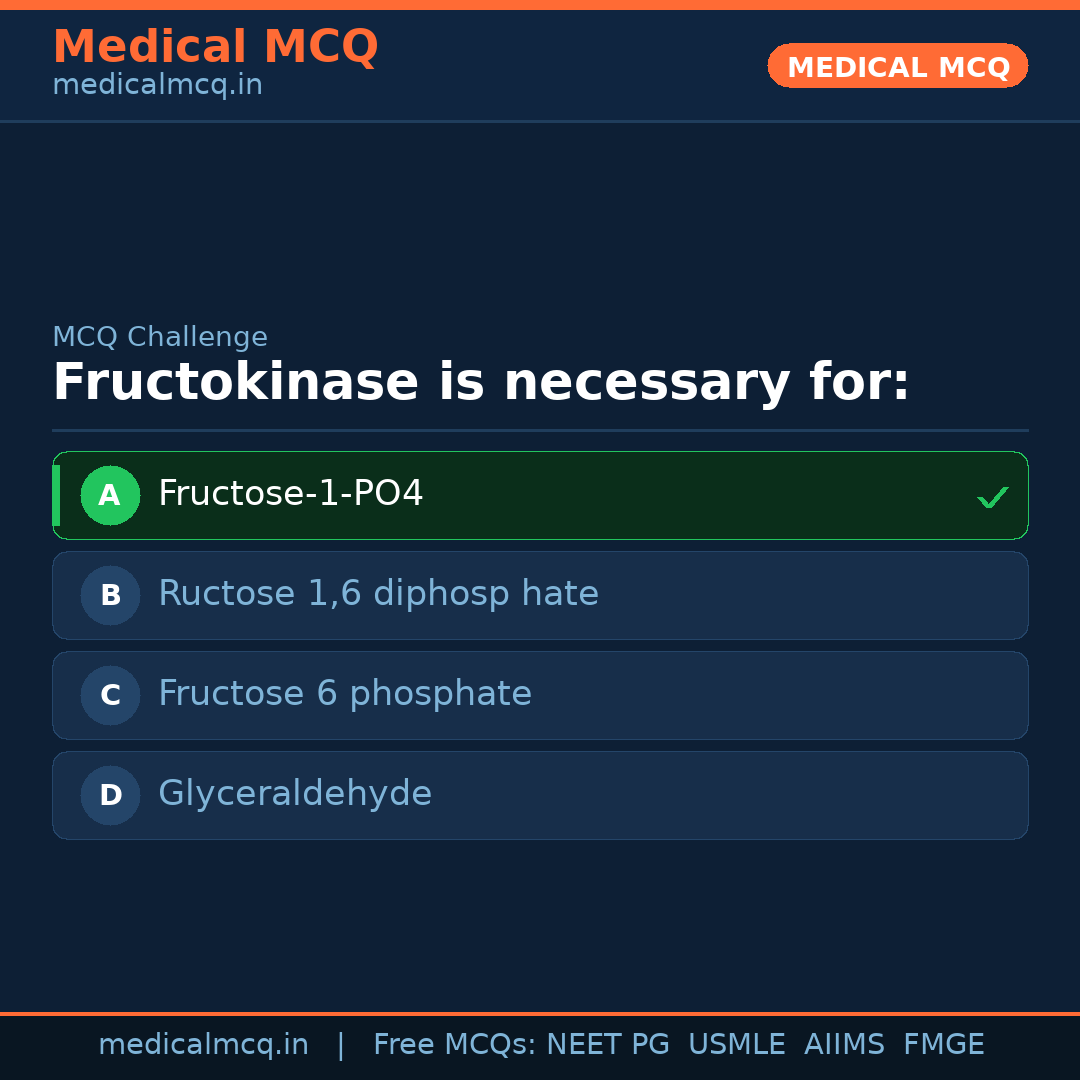Click the circled D letter badge

(x=110, y=795)
